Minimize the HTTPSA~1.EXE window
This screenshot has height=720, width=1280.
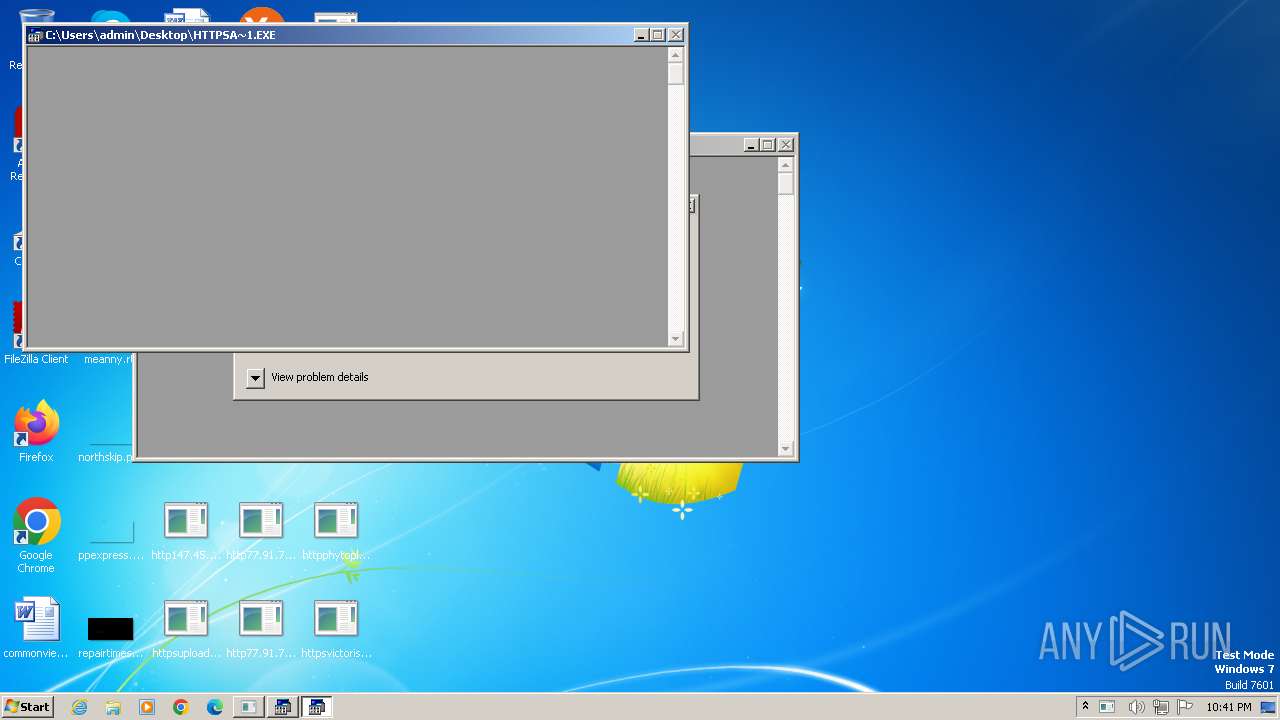[642, 35]
